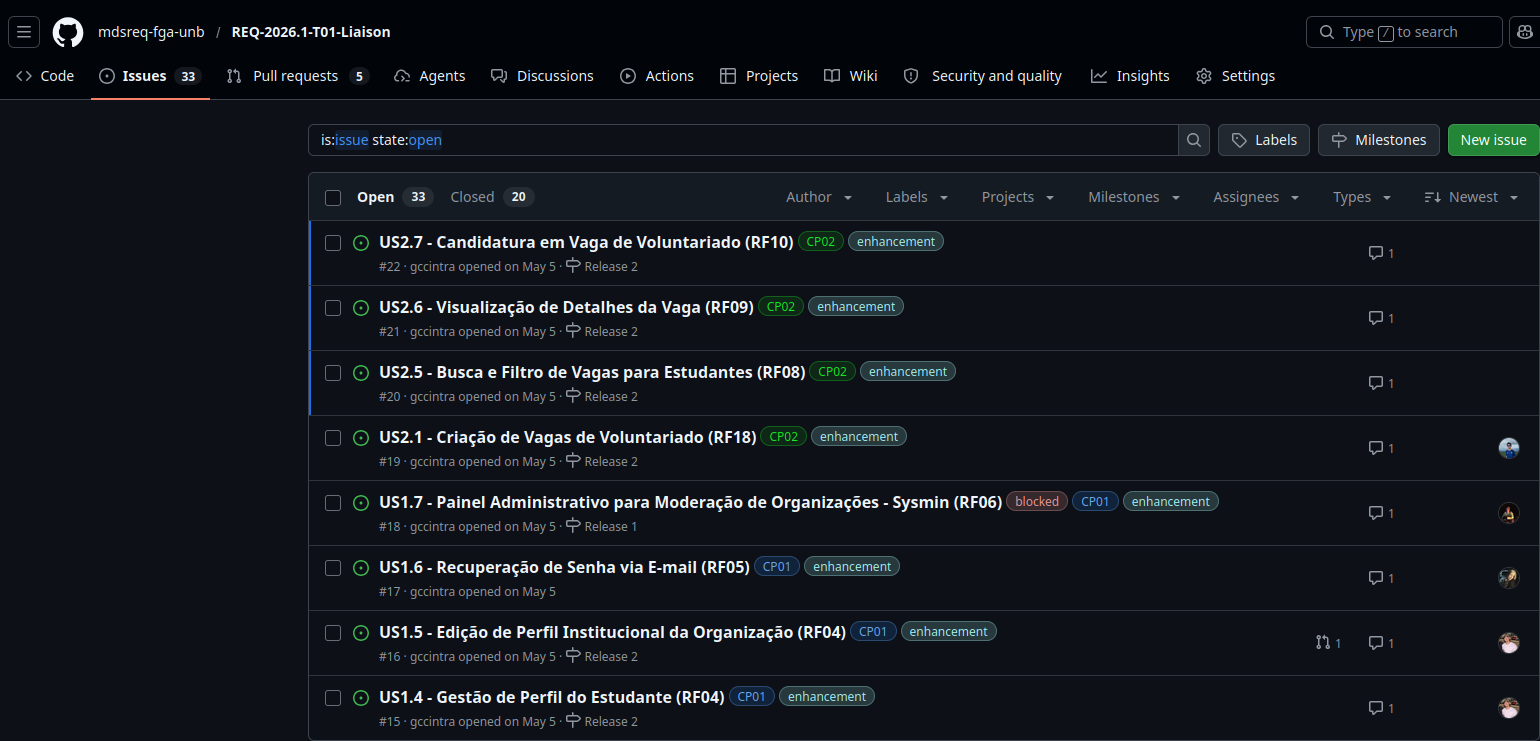Click assignee avatar on US1.7 issue
Screen dimensions: 1540x741
click(x=1509, y=513)
